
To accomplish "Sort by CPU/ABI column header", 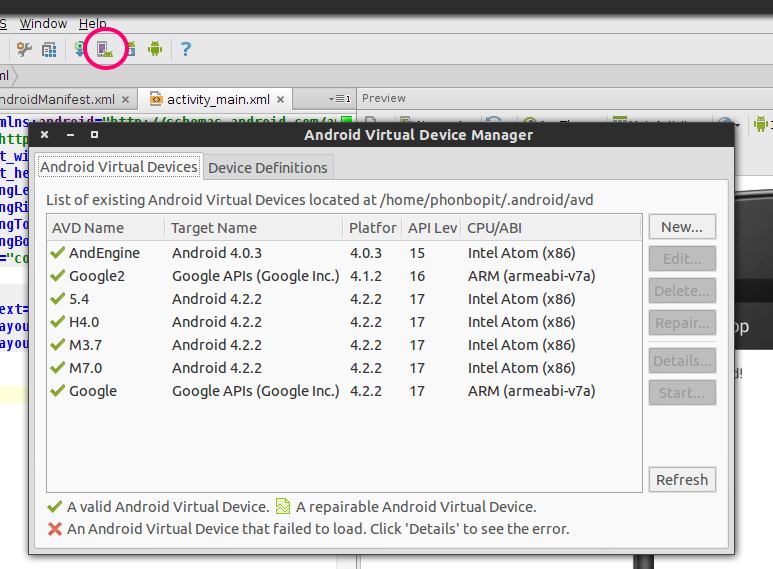I will click(x=551, y=228).
